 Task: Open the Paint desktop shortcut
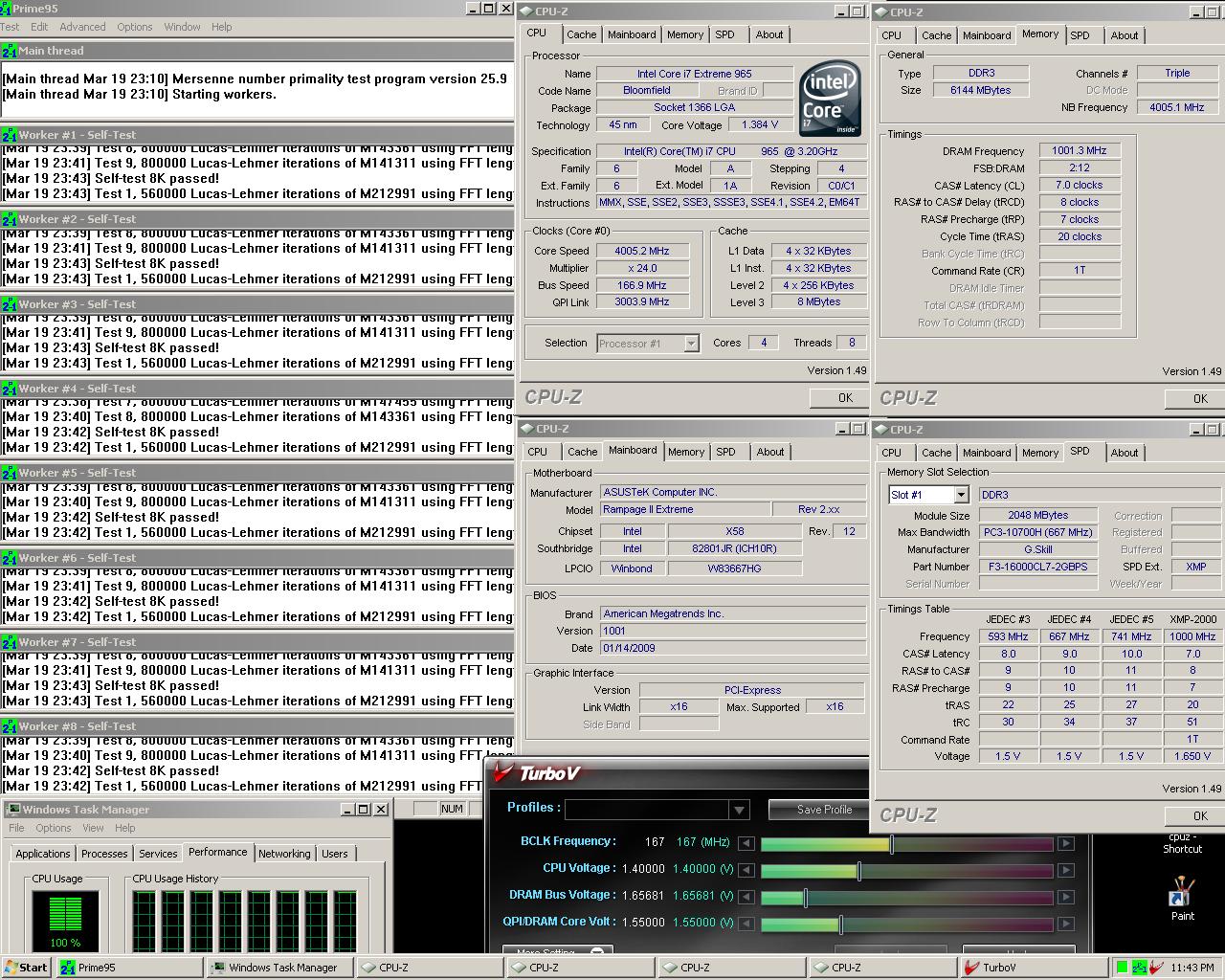pyautogui.click(x=1182, y=899)
